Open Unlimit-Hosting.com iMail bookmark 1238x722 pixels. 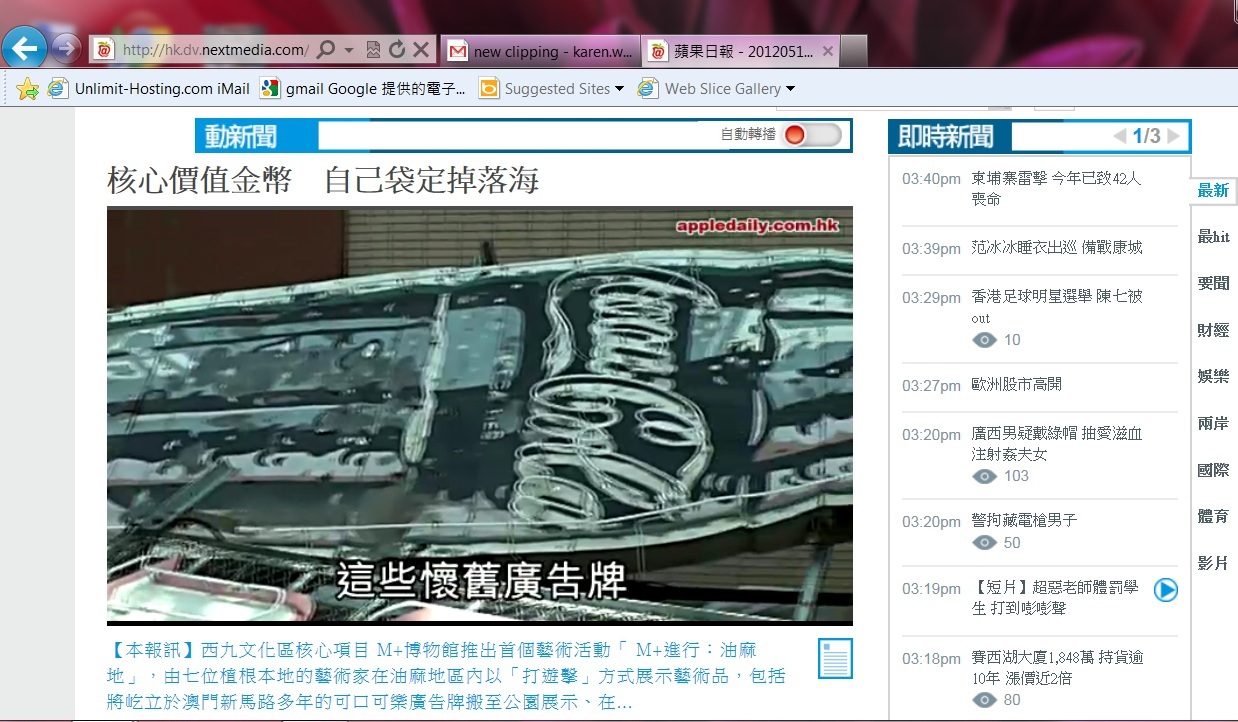(x=161, y=89)
